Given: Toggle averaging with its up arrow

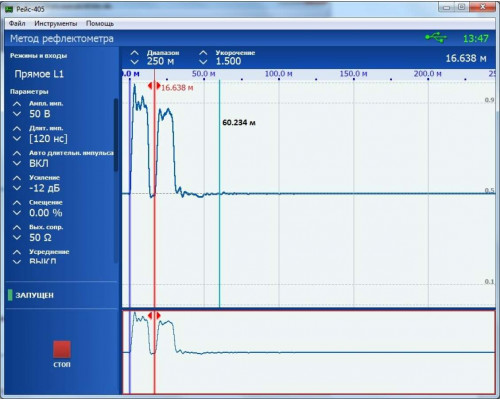Looking at the screenshot, I should click(17, 252).
